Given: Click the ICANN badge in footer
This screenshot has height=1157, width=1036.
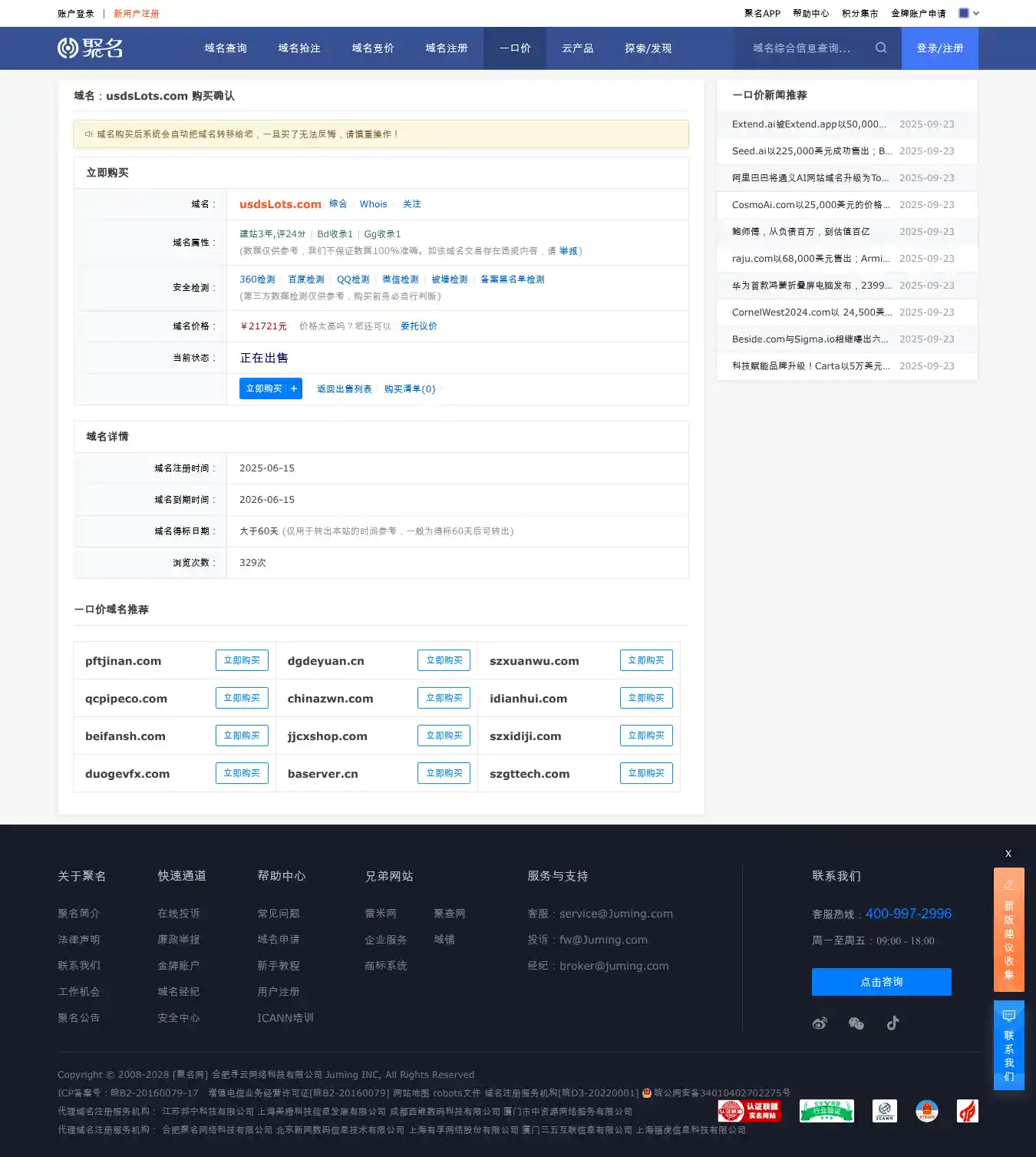Looking at the screenshot, I should tap(884, 1111).
